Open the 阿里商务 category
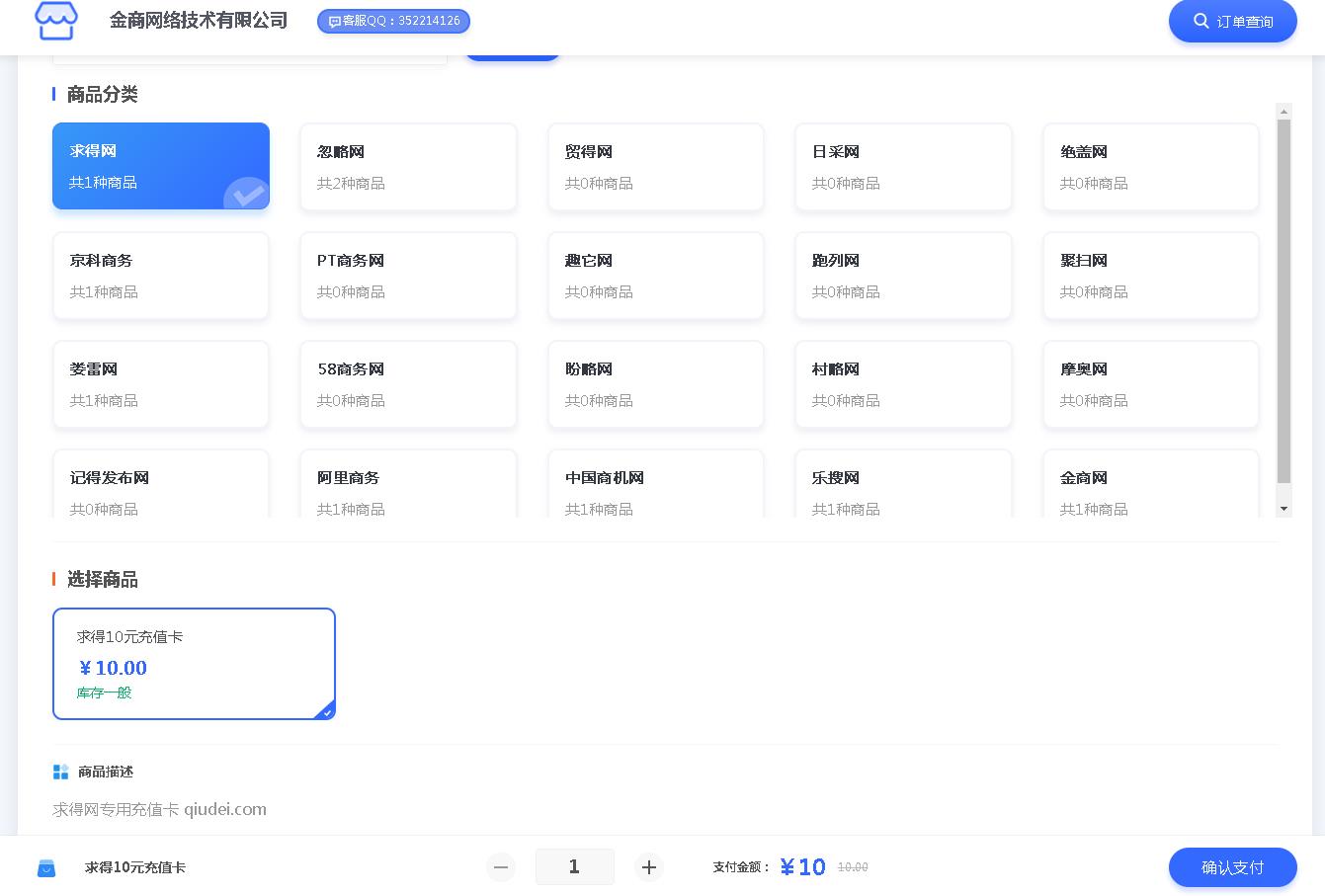1325x896 pixels. (408, 484)
